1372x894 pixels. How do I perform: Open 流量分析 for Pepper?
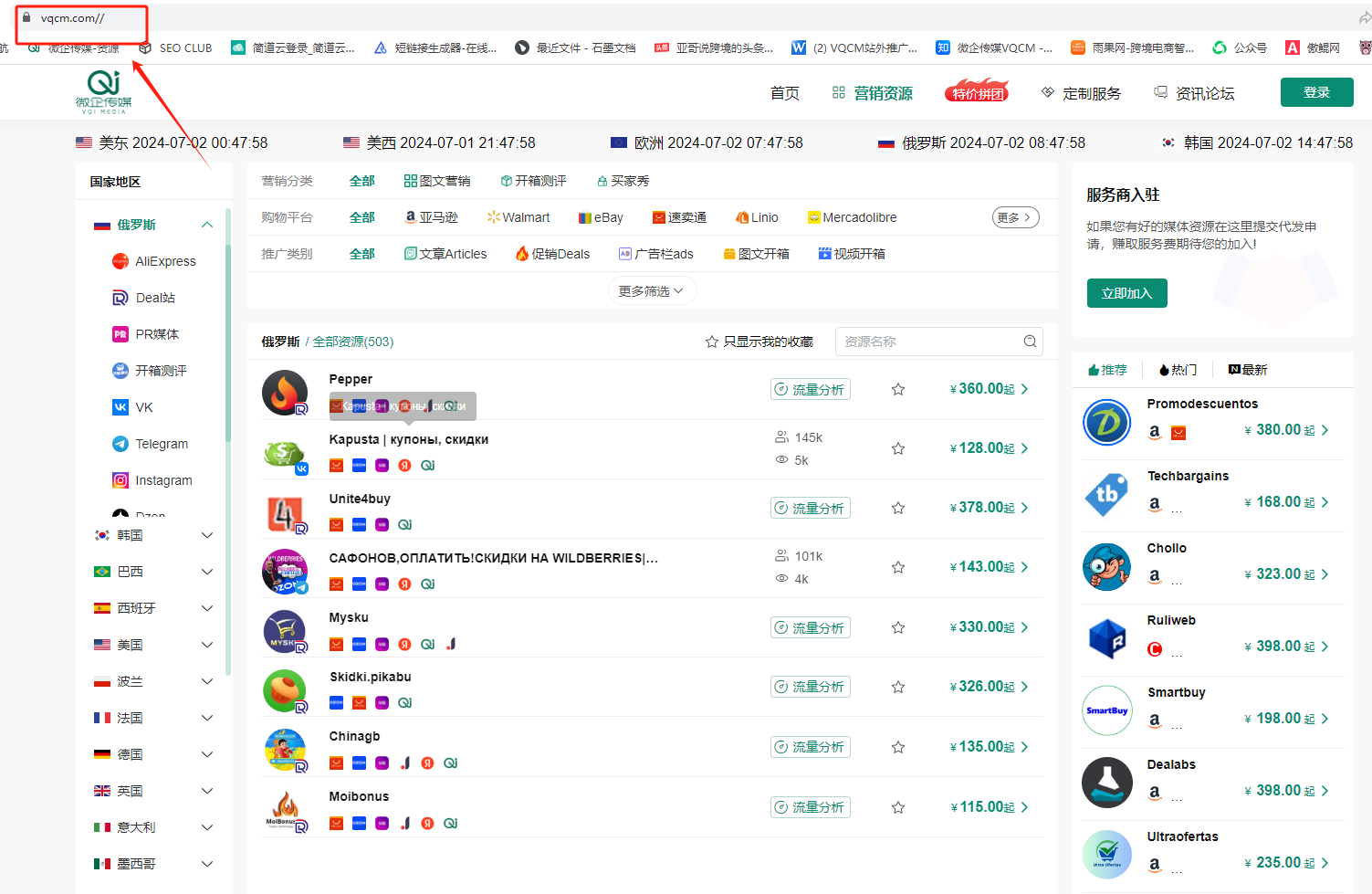click(811, 390)
